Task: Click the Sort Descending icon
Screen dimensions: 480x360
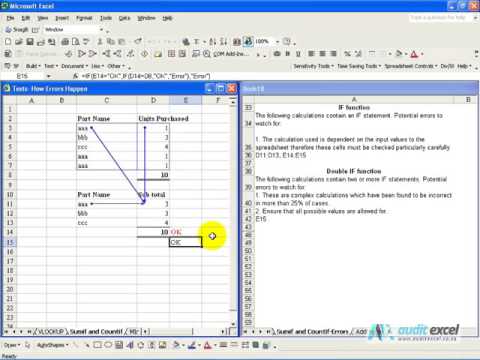Action: (x=224, y=42)
